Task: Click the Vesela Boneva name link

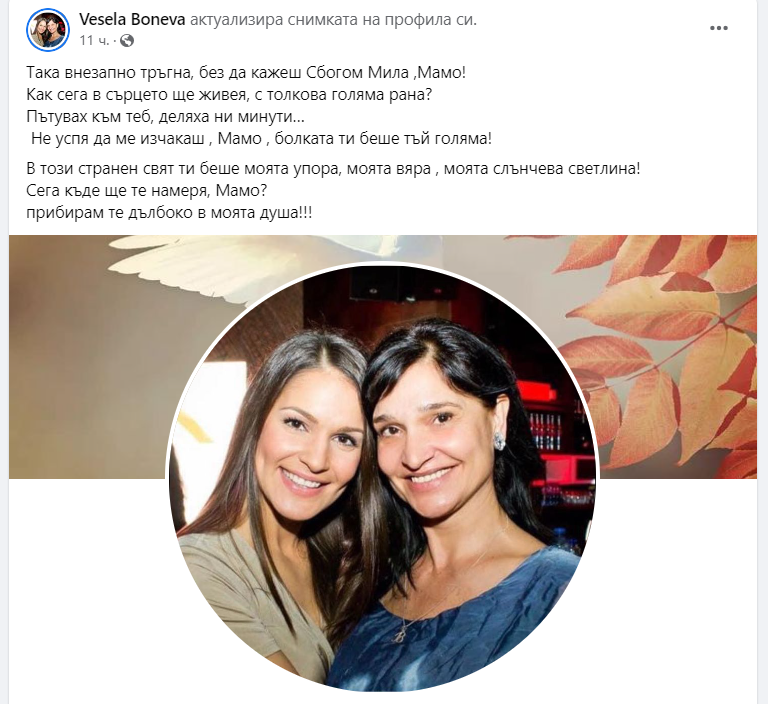Action: point(132,20)
